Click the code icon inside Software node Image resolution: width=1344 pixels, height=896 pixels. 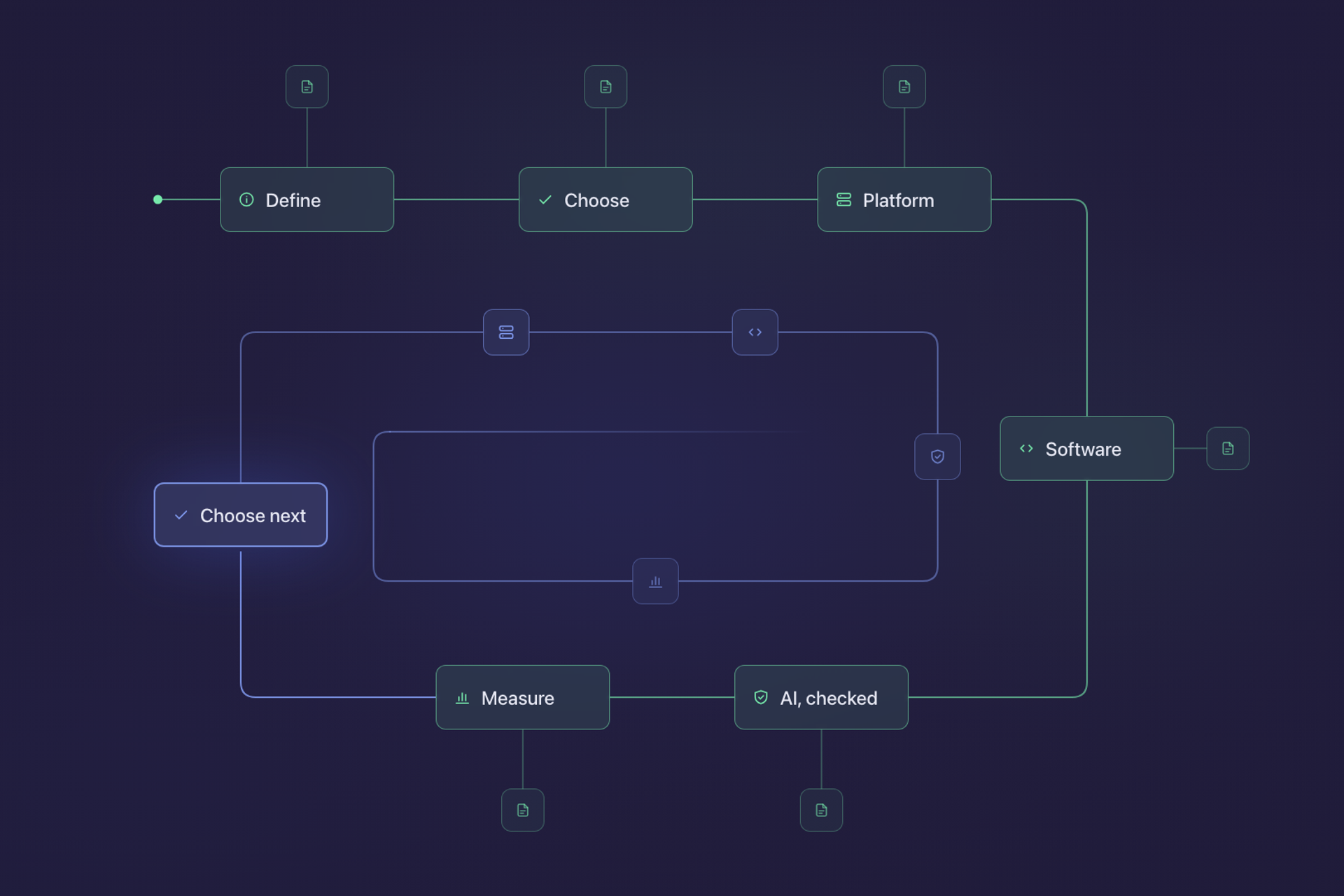click(1026, 449)
